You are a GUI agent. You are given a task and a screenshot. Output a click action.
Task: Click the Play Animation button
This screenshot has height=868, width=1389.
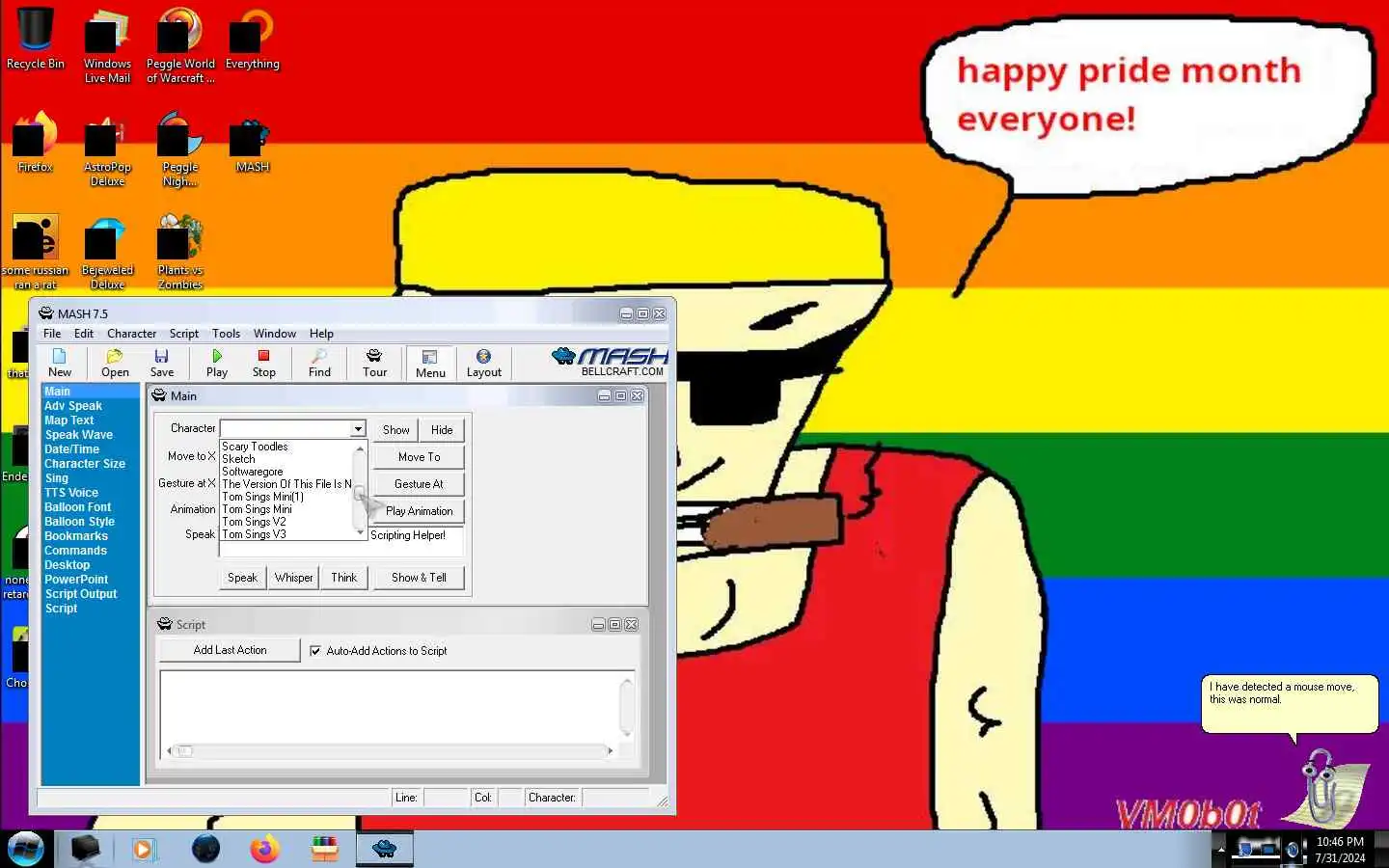pyautogui.click(x=419, y=511)
